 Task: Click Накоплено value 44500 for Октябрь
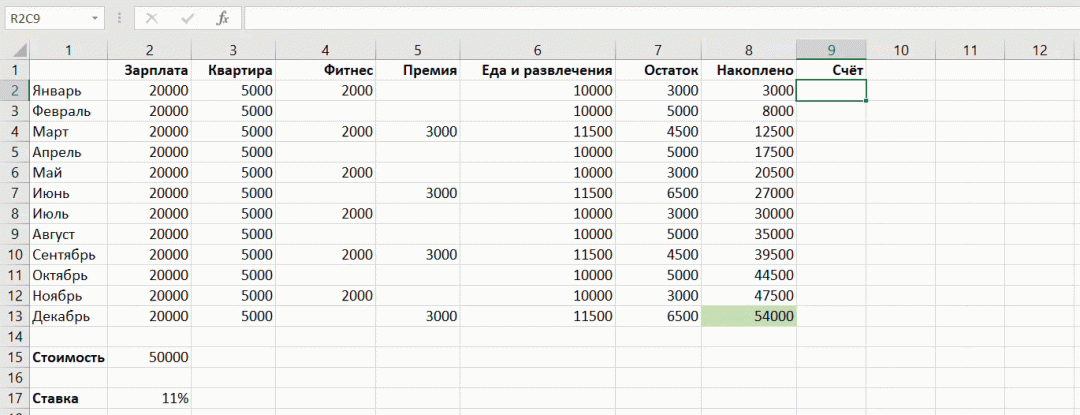click(x=749, y=275)
